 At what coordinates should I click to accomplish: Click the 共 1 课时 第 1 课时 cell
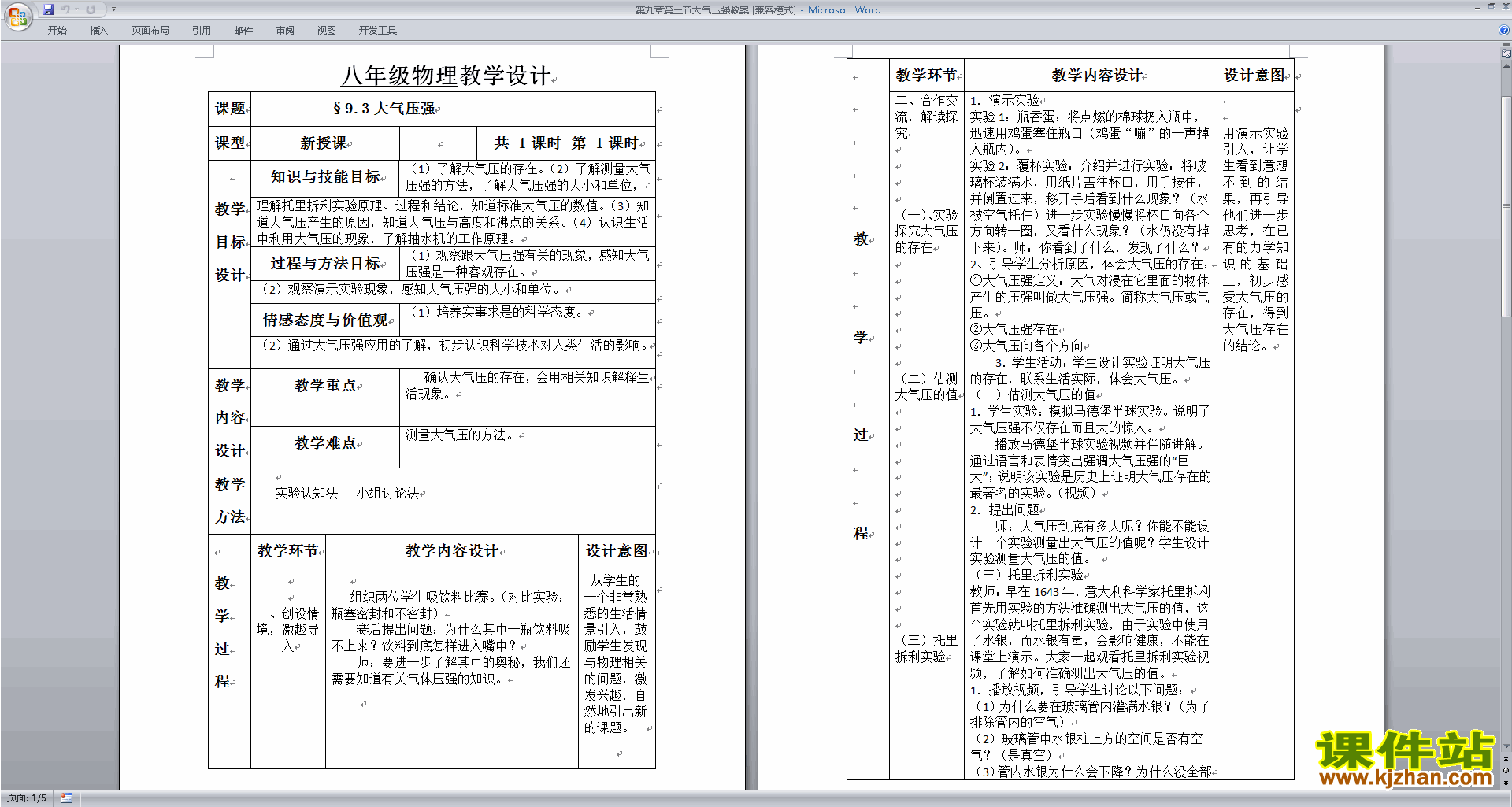click(566, 143)
